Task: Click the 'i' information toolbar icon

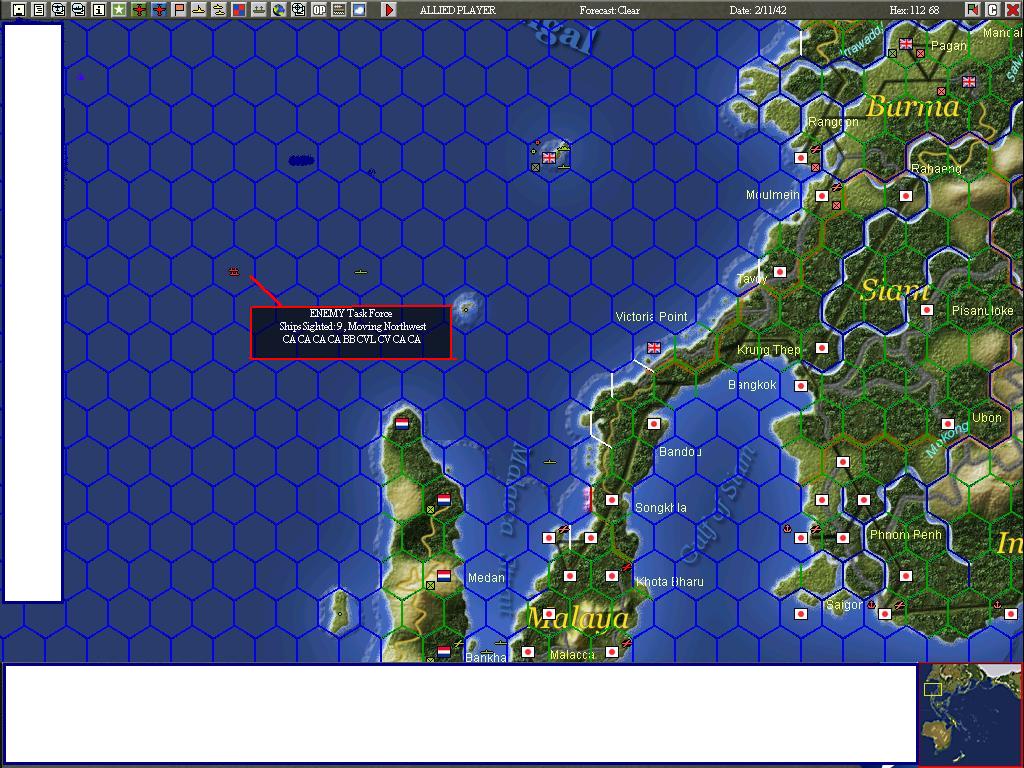Action: pyautogui.click(x=99, y=10)
